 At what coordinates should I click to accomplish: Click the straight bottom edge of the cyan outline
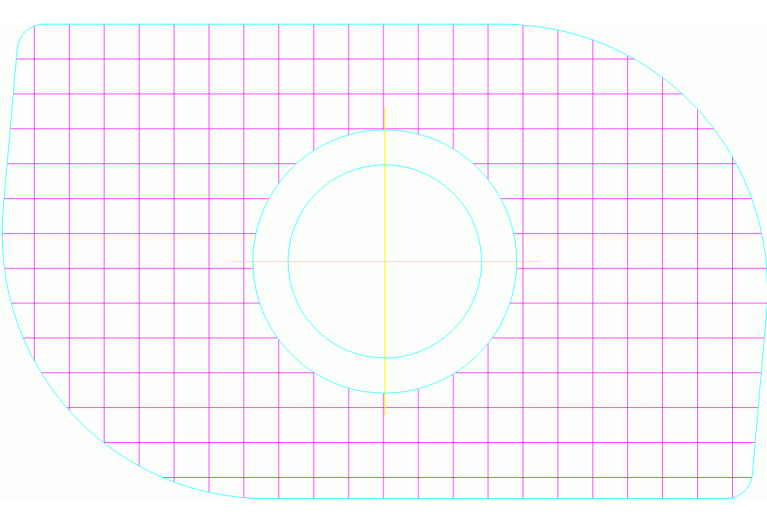500,498
